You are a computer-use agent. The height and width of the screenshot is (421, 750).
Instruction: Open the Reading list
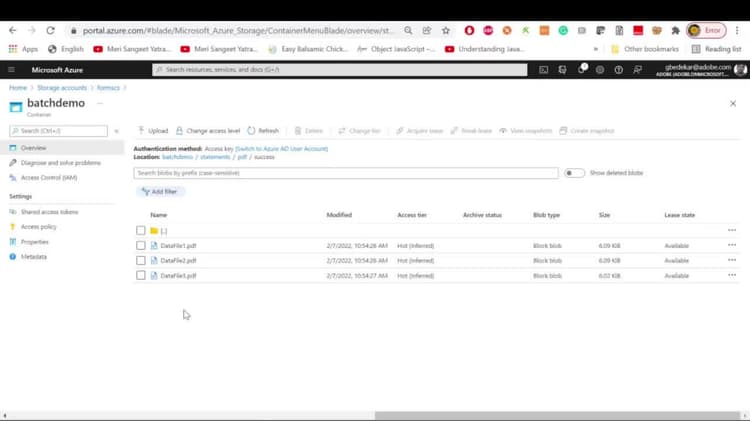(716, 49)
